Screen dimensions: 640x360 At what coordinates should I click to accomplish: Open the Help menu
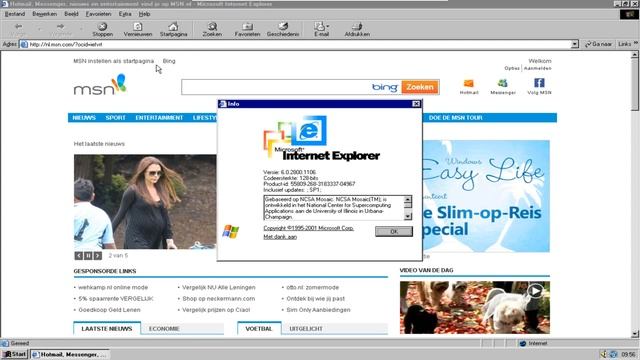144,14
